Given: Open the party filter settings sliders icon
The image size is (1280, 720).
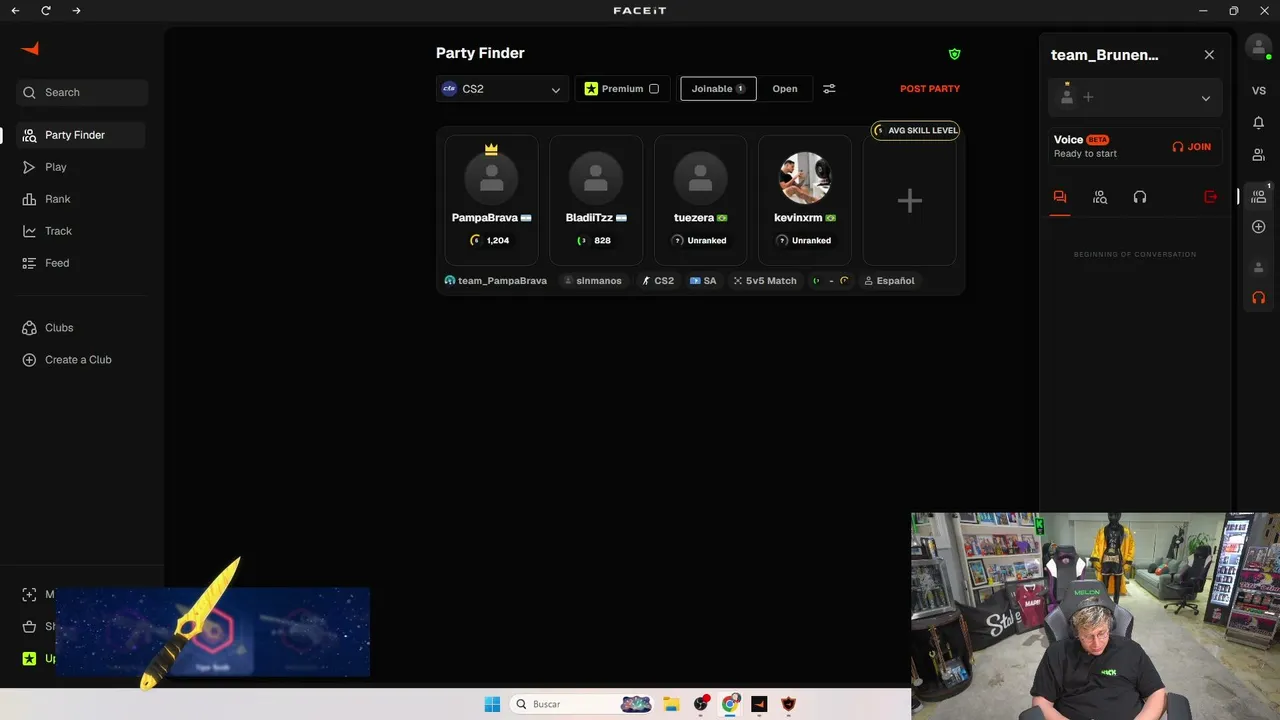Looking at the screenshot, I should [x=829, y=89].
